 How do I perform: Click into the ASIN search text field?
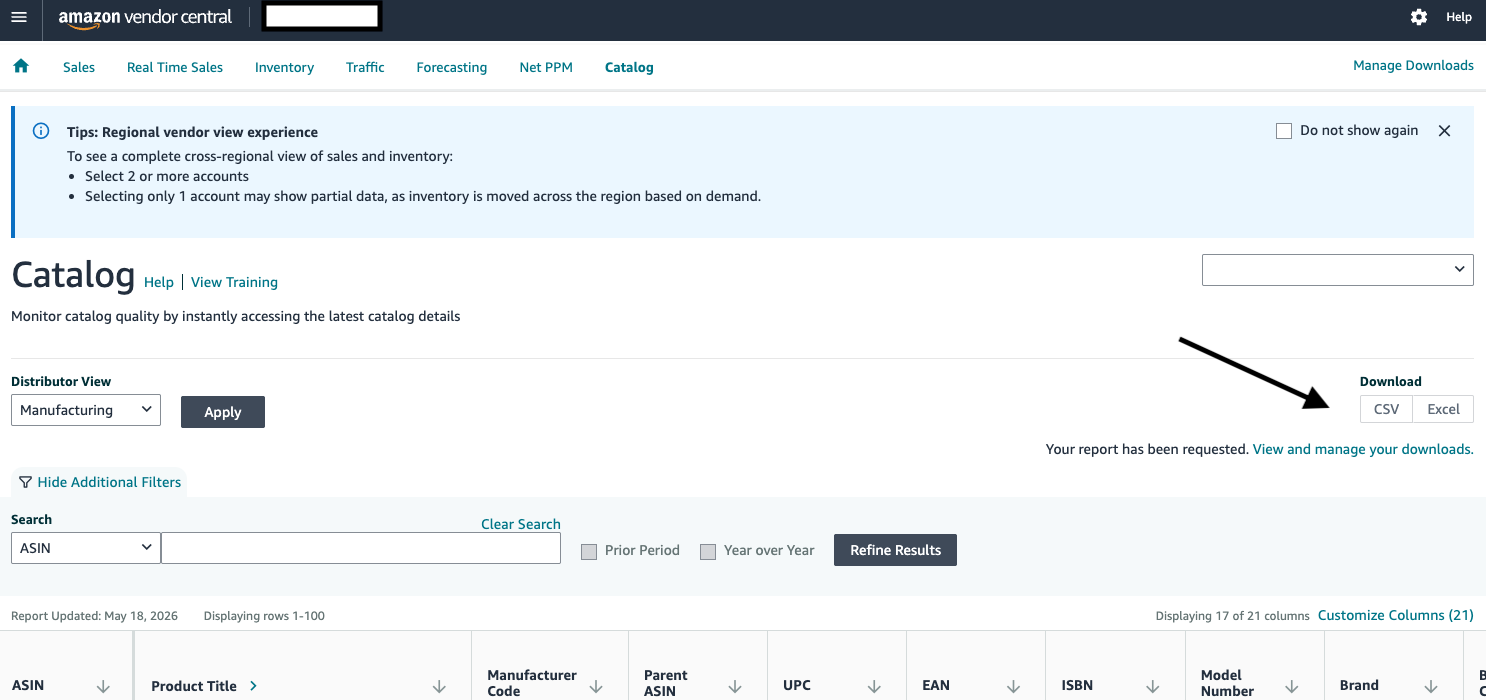pyautogui.click(x=361, y=548)
